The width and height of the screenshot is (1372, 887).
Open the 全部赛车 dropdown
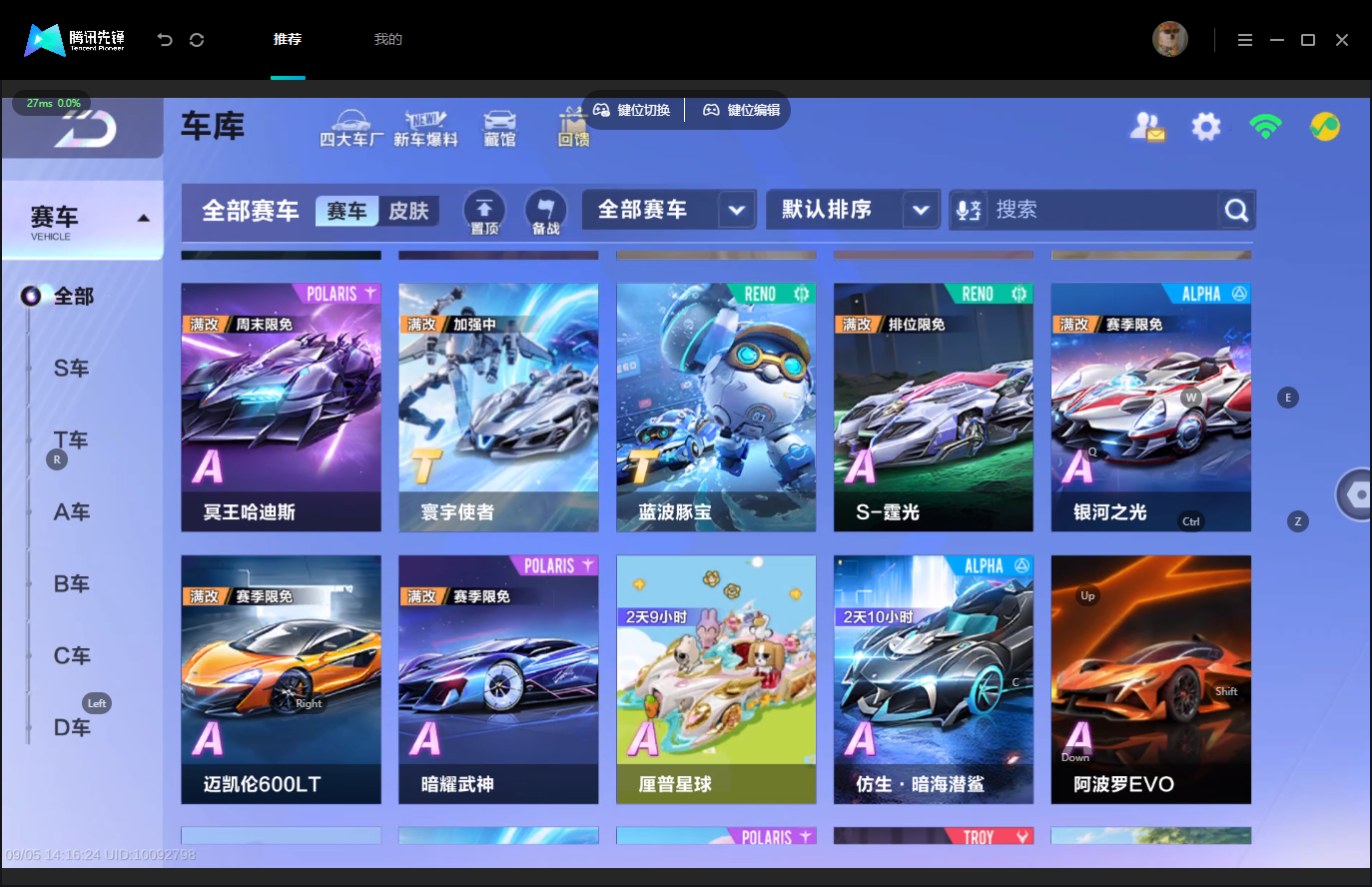(x=669, y=210)
